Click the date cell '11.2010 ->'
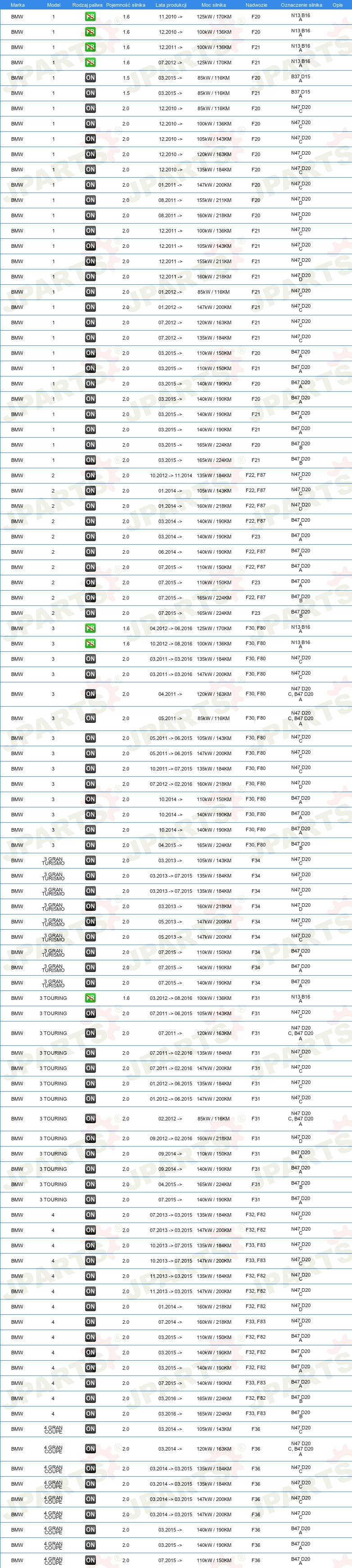Viewport: 352px width, 1568px height. click(x=171, y=17)
